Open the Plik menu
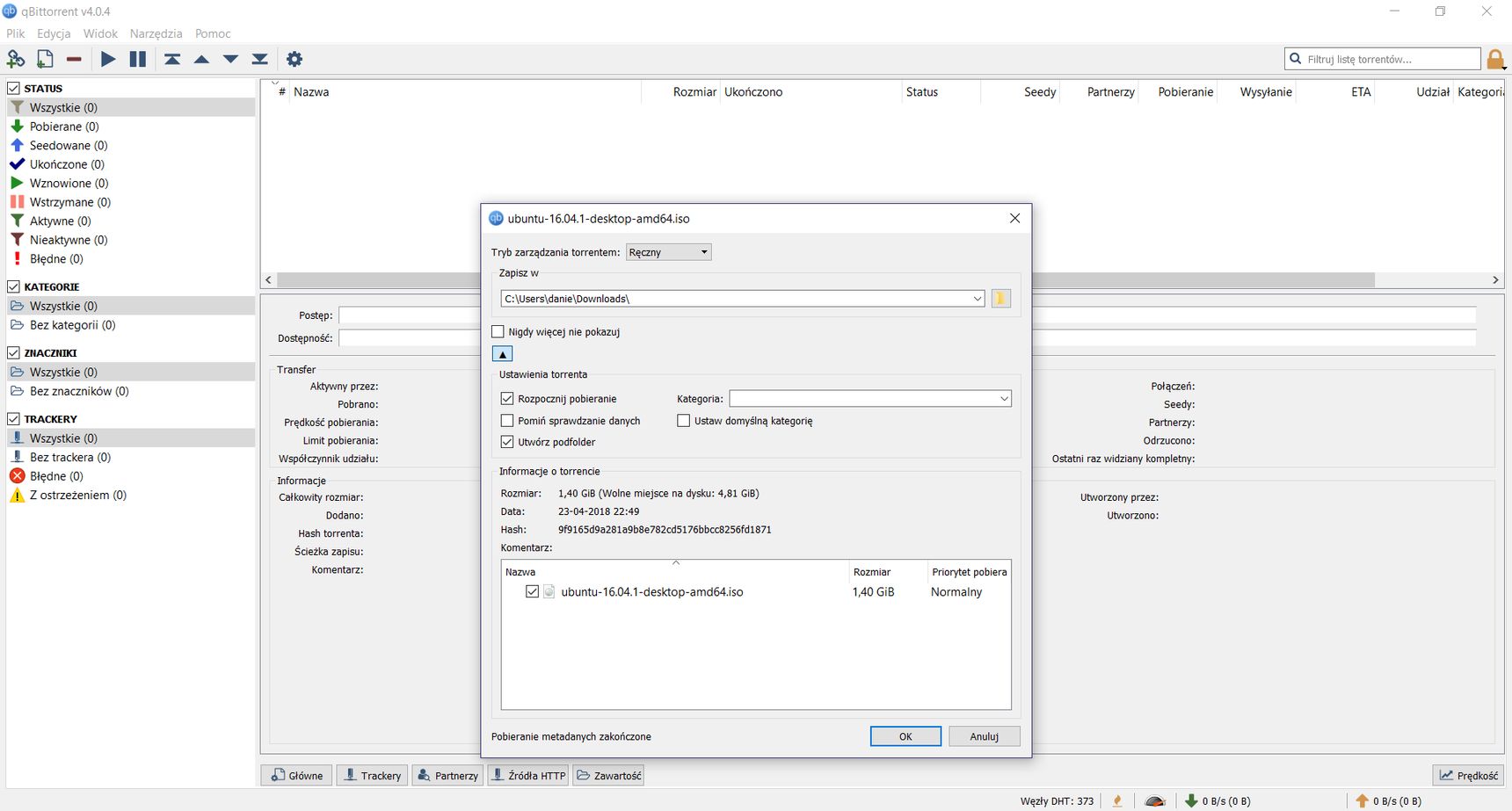 click(x=16, y=33)
